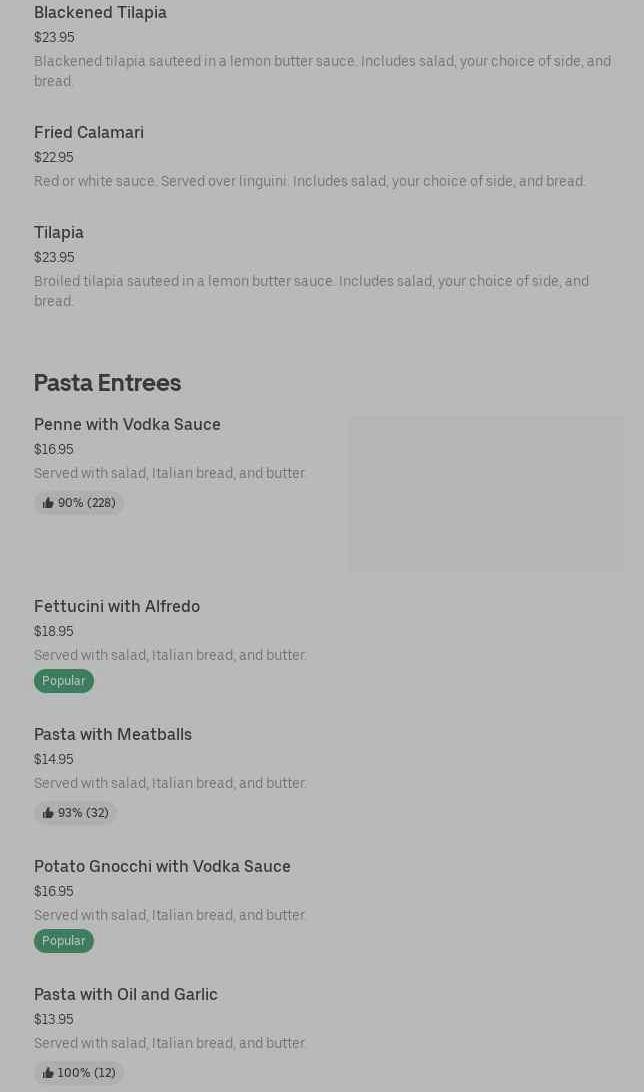Click the $18.95 Fettucini price
The width and height of the screenshot is (644, 1092).
[54, 631]
